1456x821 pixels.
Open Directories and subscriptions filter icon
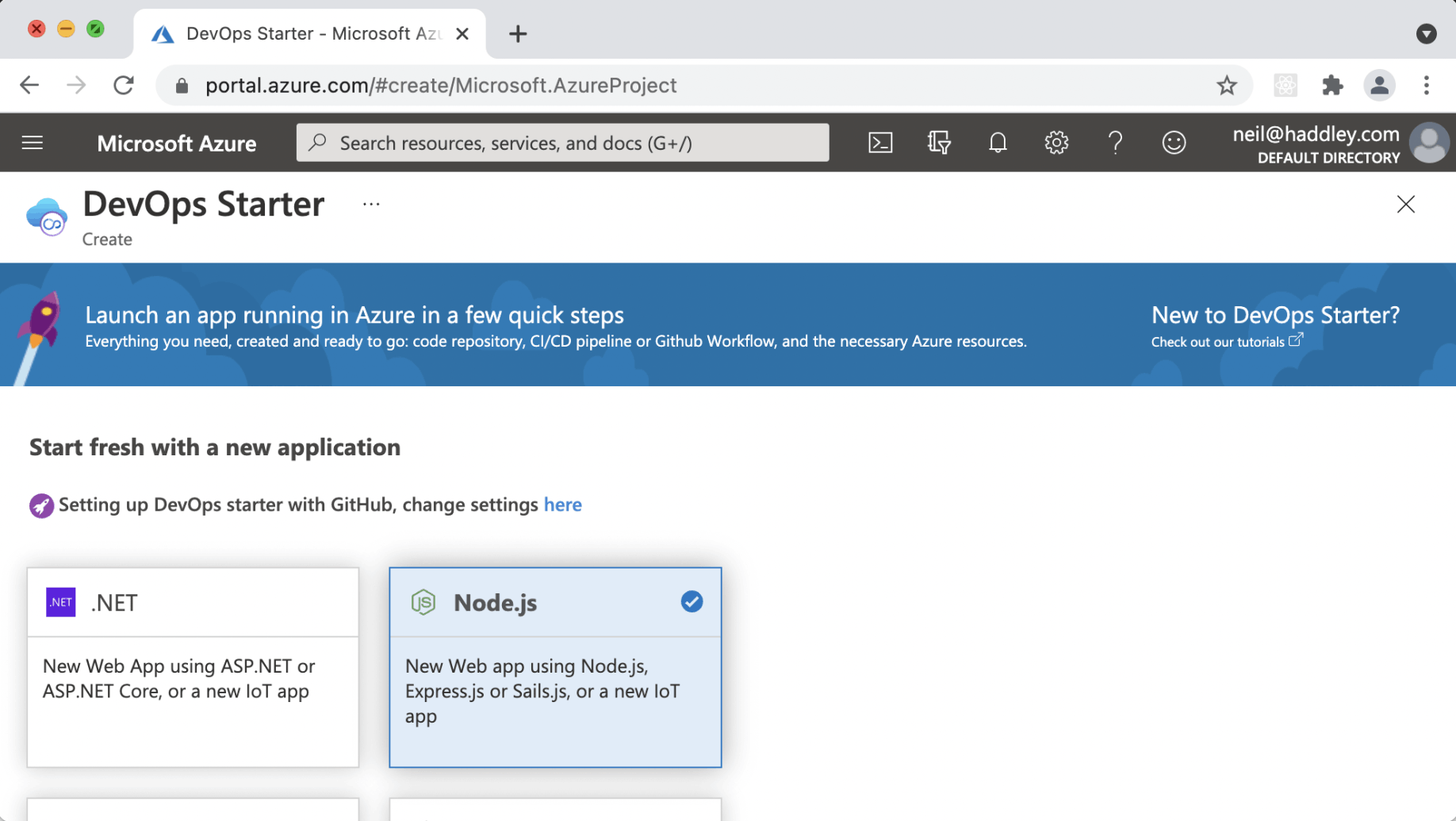click(x=939, y=143)
